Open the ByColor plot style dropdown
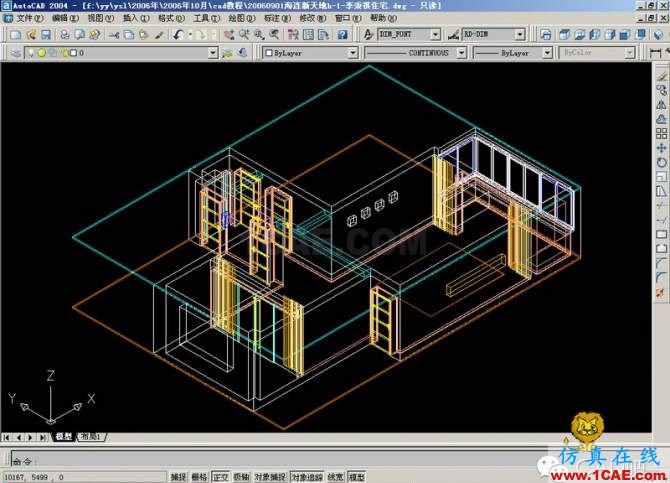 (x=630, y=53)
